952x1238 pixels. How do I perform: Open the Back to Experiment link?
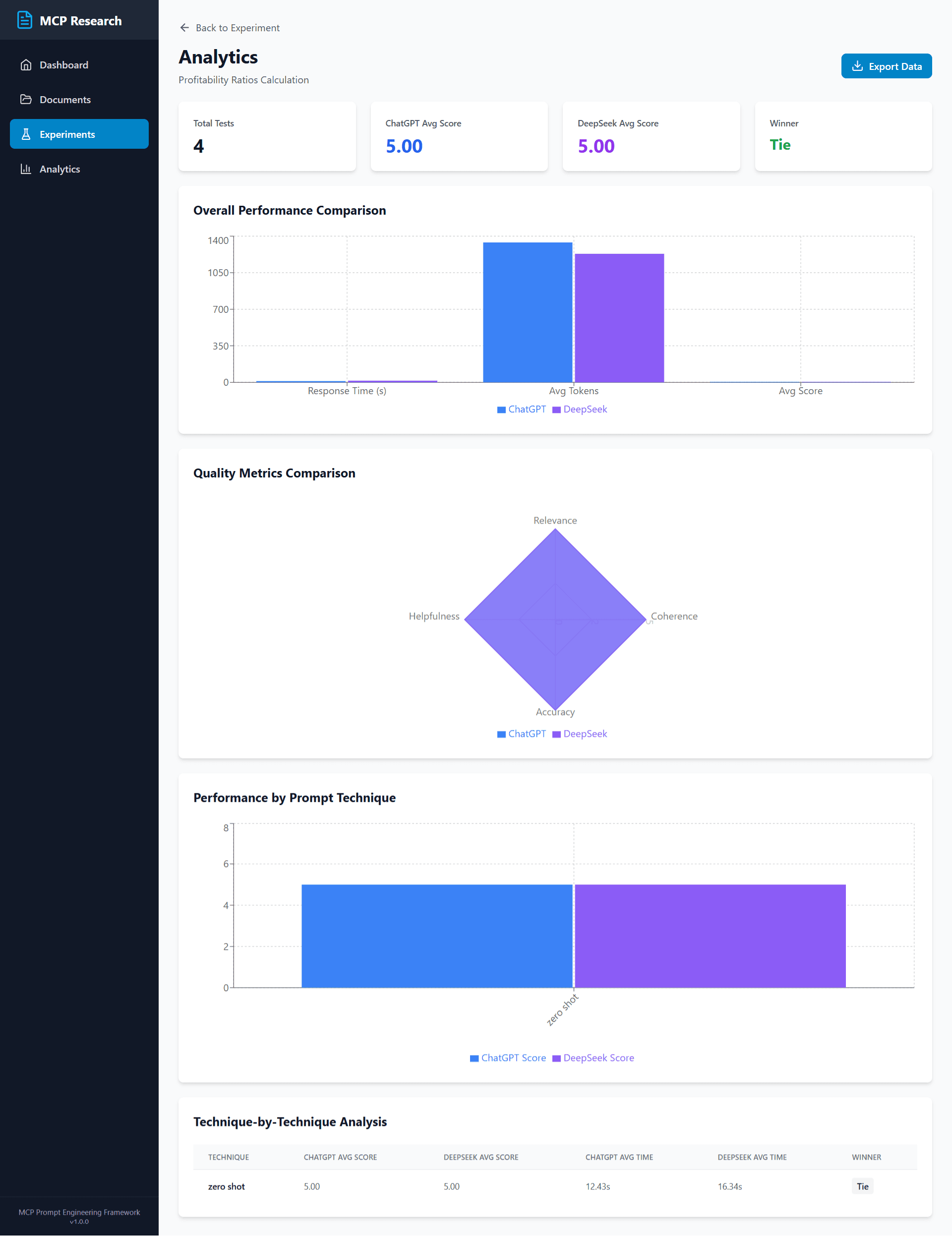tap(238, 27)
